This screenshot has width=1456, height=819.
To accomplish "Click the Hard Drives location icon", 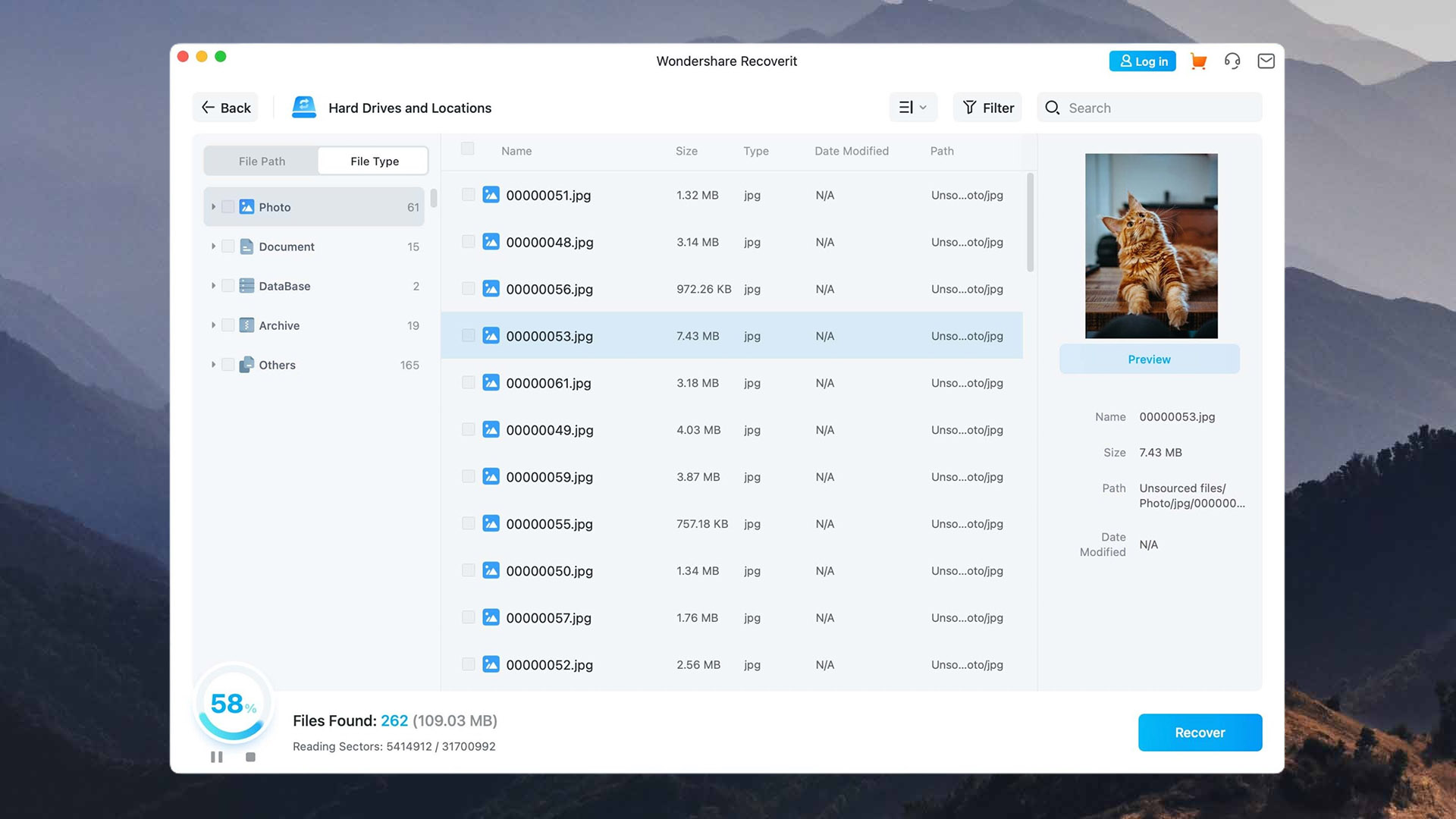I will coord(303,107).
